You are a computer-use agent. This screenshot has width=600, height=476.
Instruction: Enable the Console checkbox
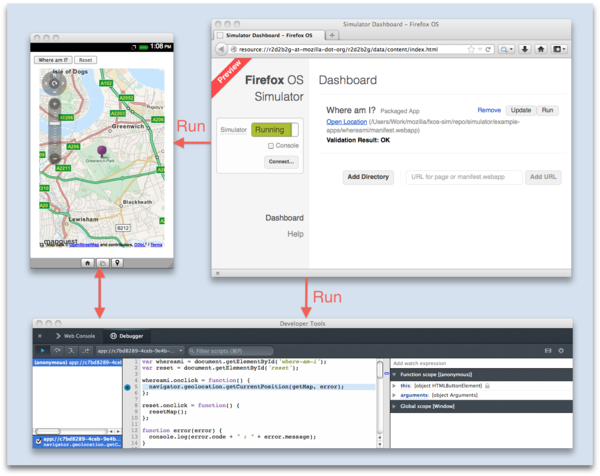coord(270,146)
